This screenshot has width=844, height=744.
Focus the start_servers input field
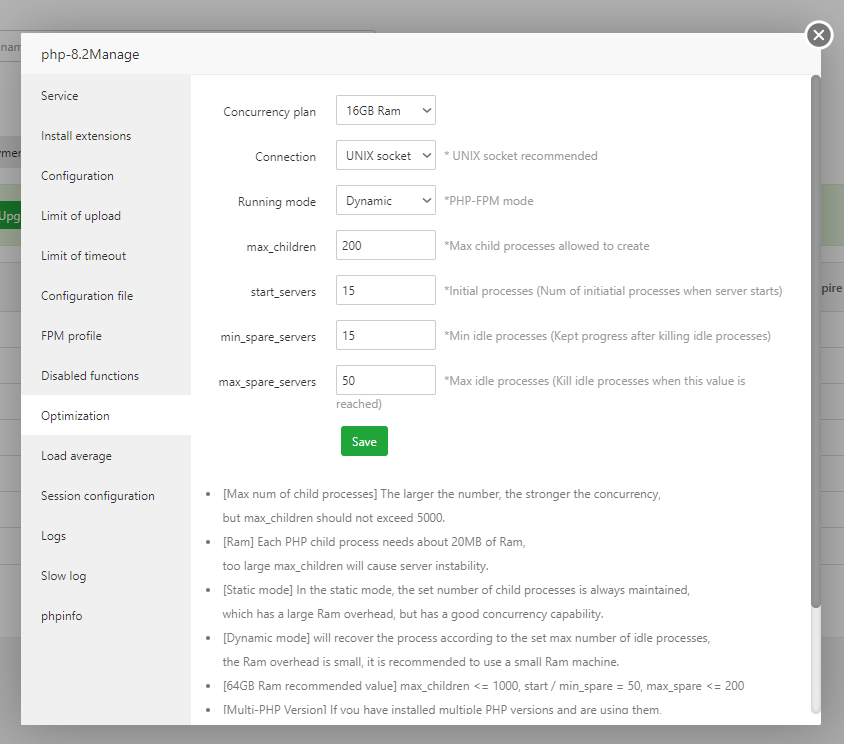click(x=385, y=291)
